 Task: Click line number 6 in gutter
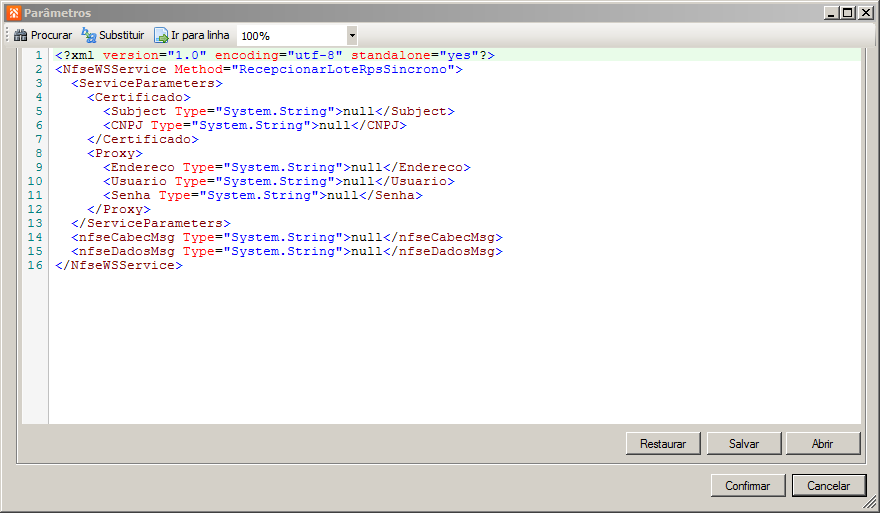pyautogui.click(x=39, y=125)
